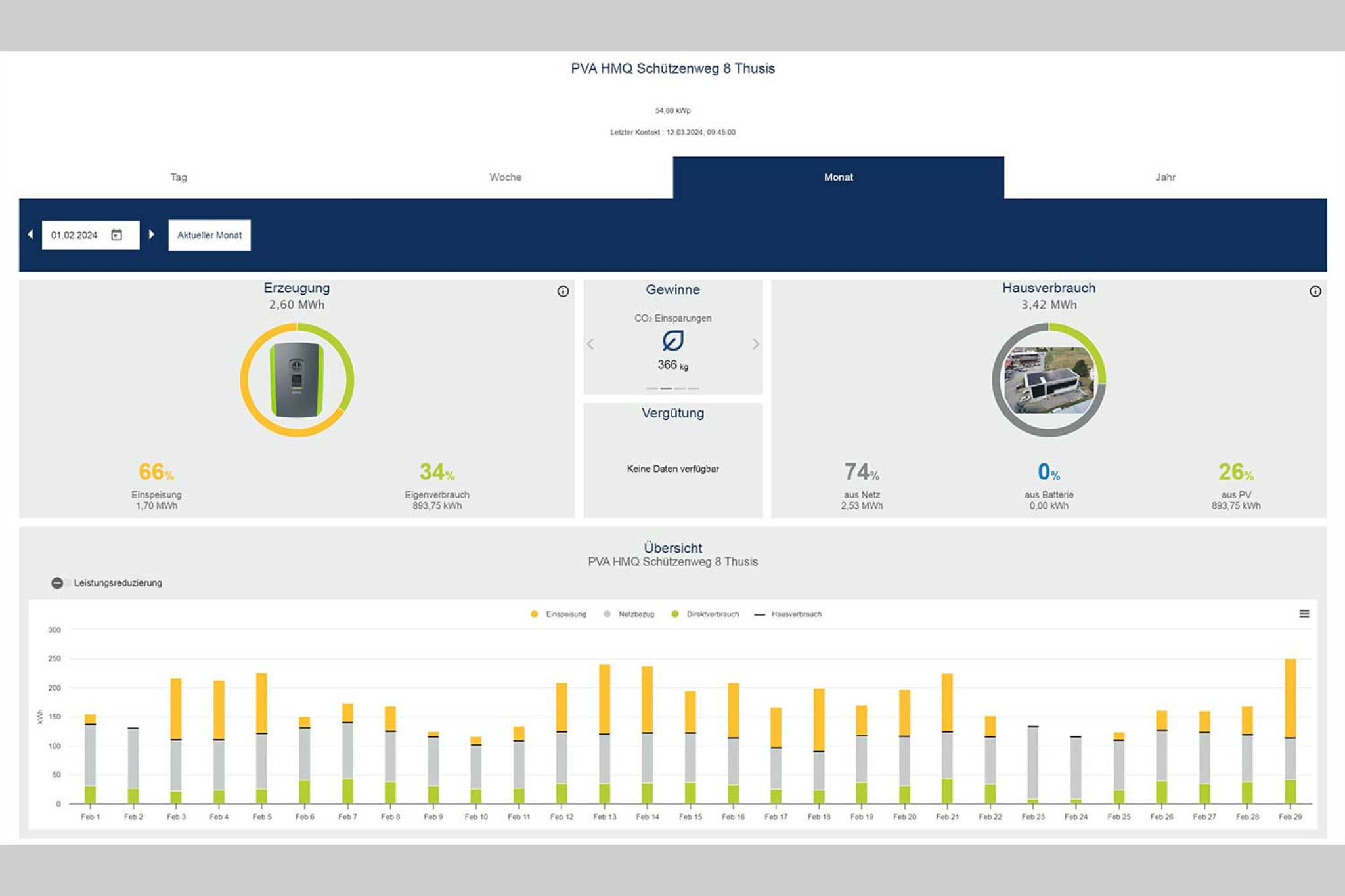This screenshot has height=896, width=1345.
Task: Click the inverter image in Erzeugung ring
Action: point(297,379)
